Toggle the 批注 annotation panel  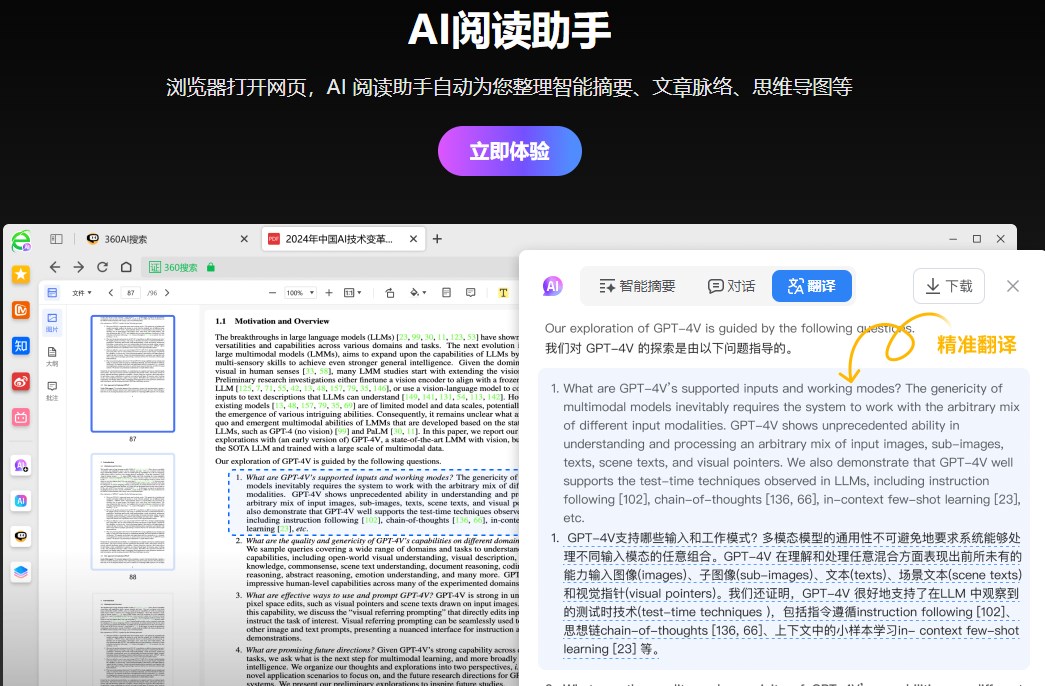click(x=52, y=389)
